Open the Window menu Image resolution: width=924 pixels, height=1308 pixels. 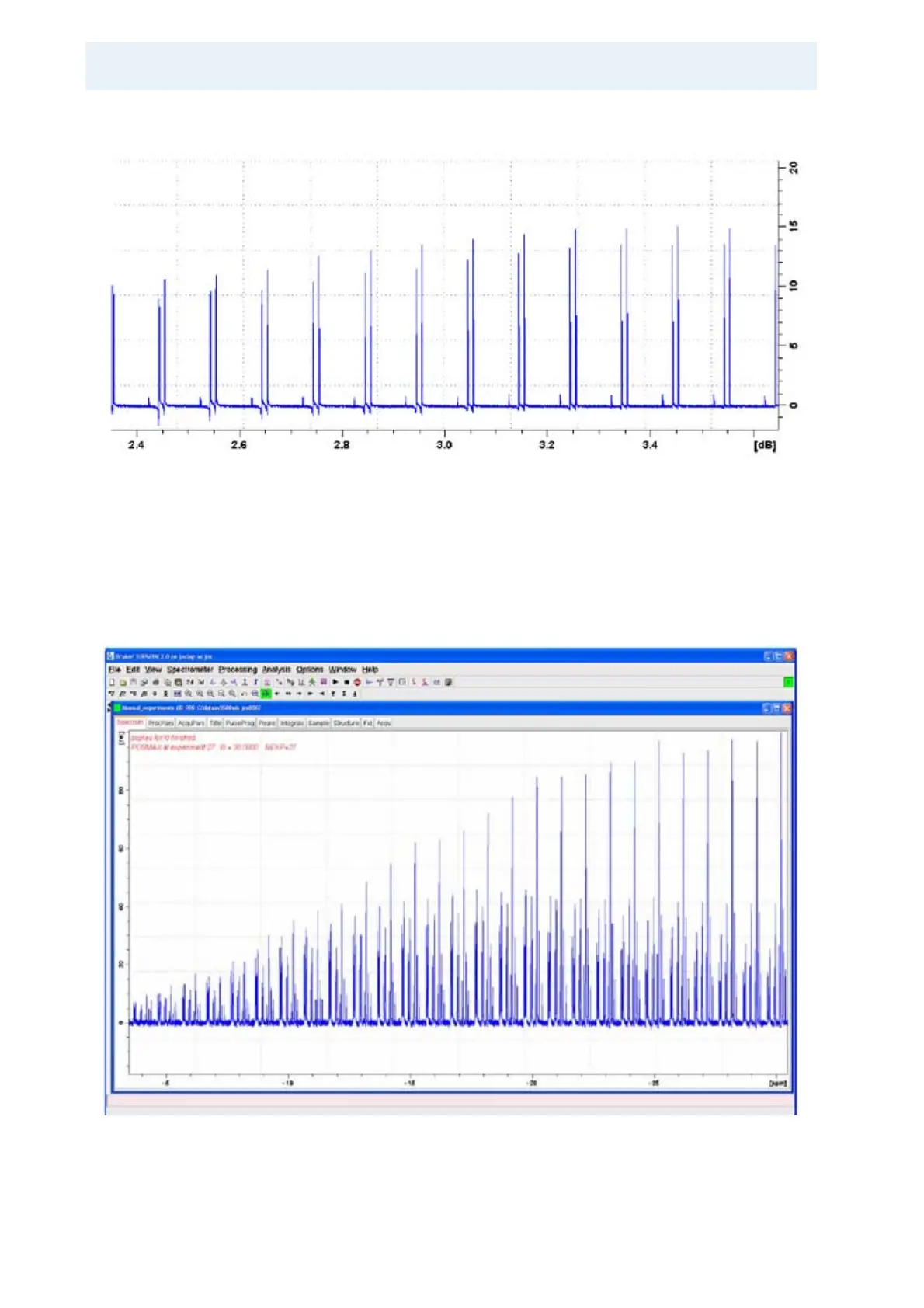click(342, 670)
